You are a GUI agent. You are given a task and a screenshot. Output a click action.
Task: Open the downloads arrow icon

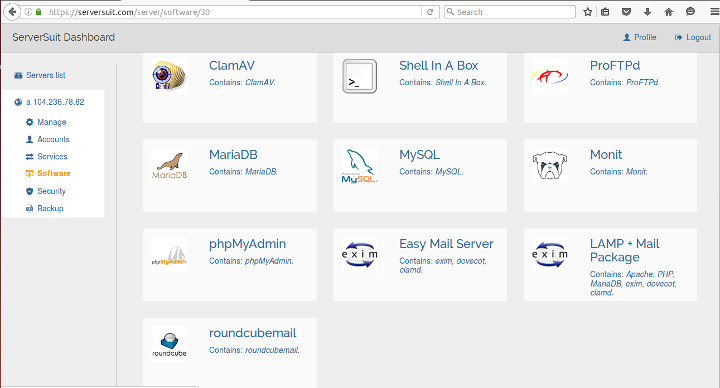pos(647,12)
